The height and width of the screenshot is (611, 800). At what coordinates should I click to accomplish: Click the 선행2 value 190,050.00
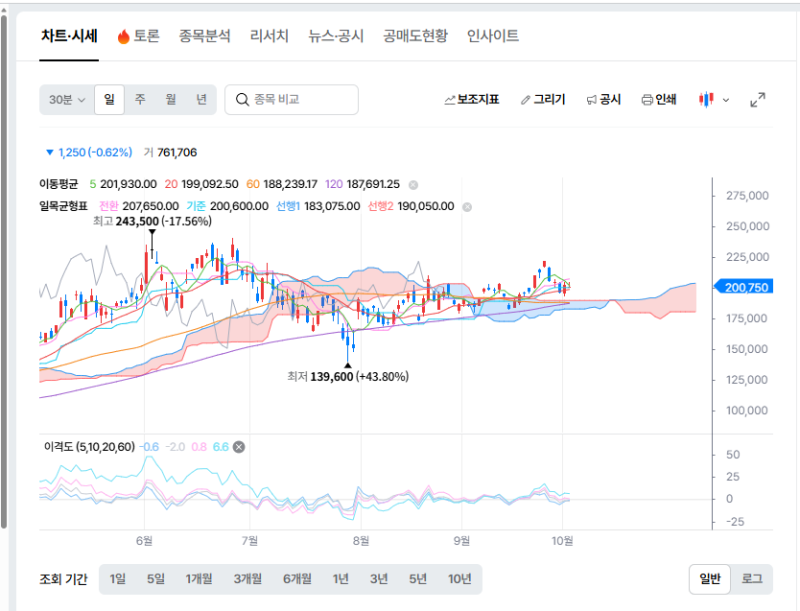tap(426, 206)
